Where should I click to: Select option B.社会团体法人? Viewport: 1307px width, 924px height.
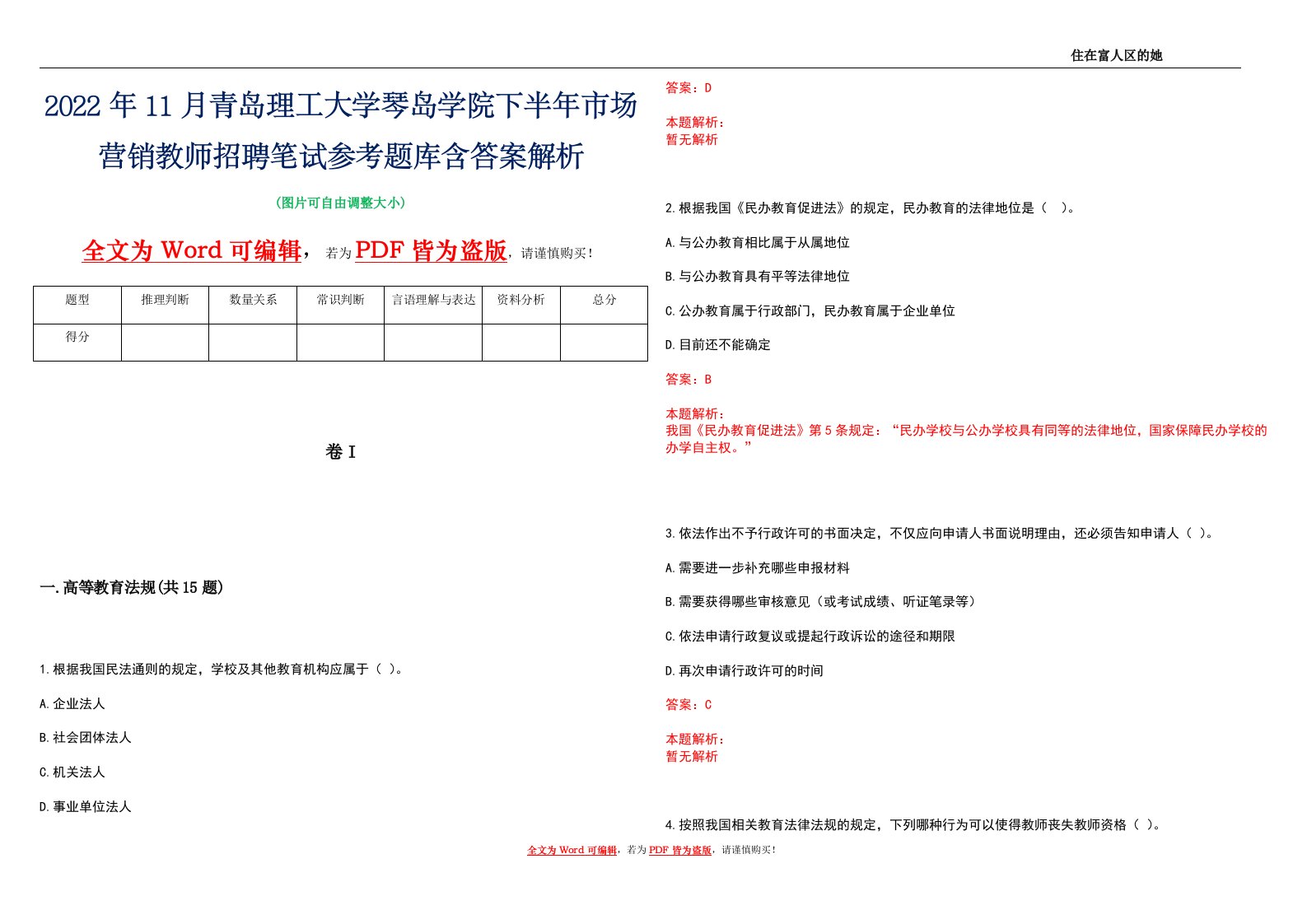[86, 738]
